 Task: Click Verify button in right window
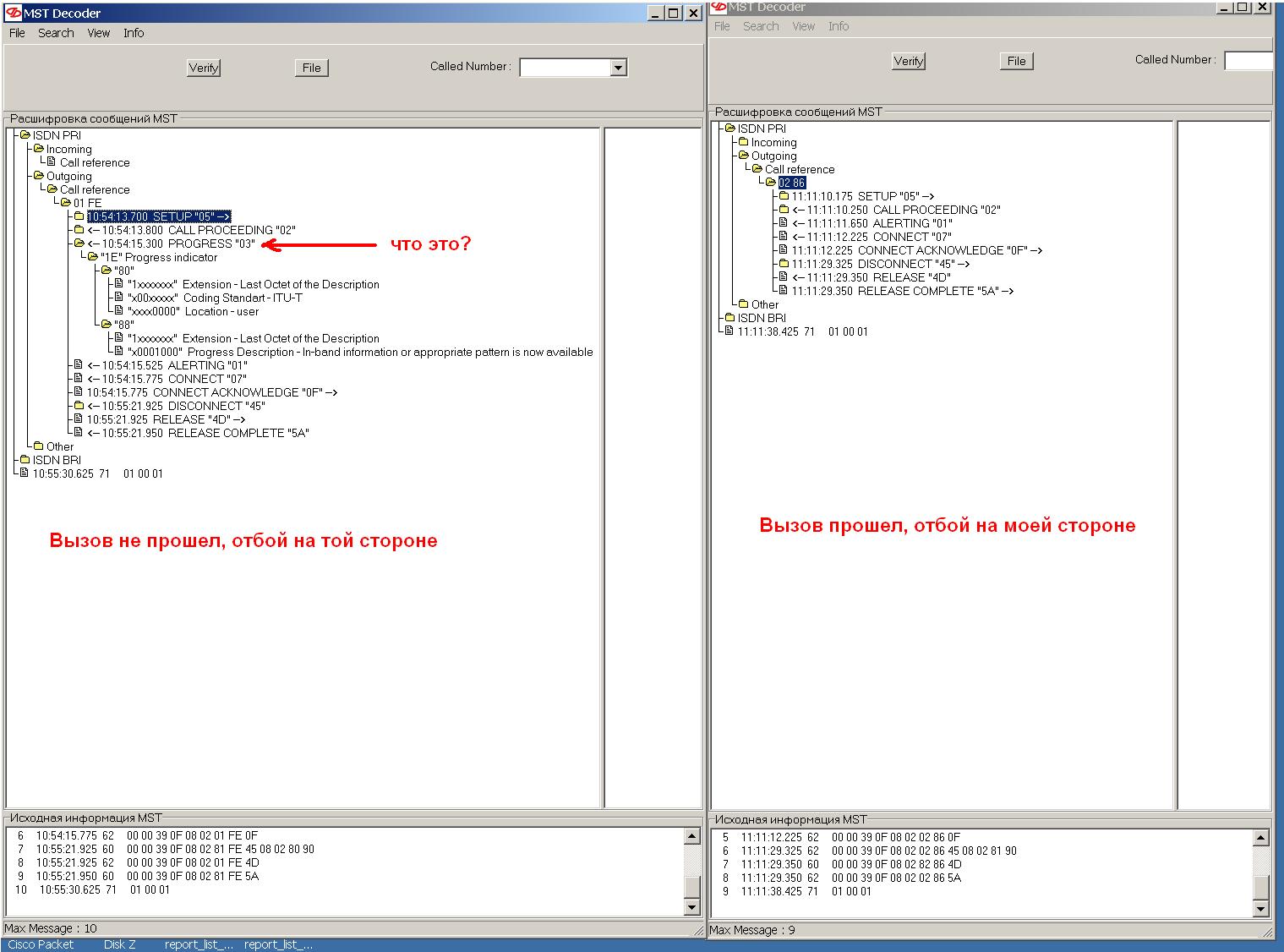[909, 61]
